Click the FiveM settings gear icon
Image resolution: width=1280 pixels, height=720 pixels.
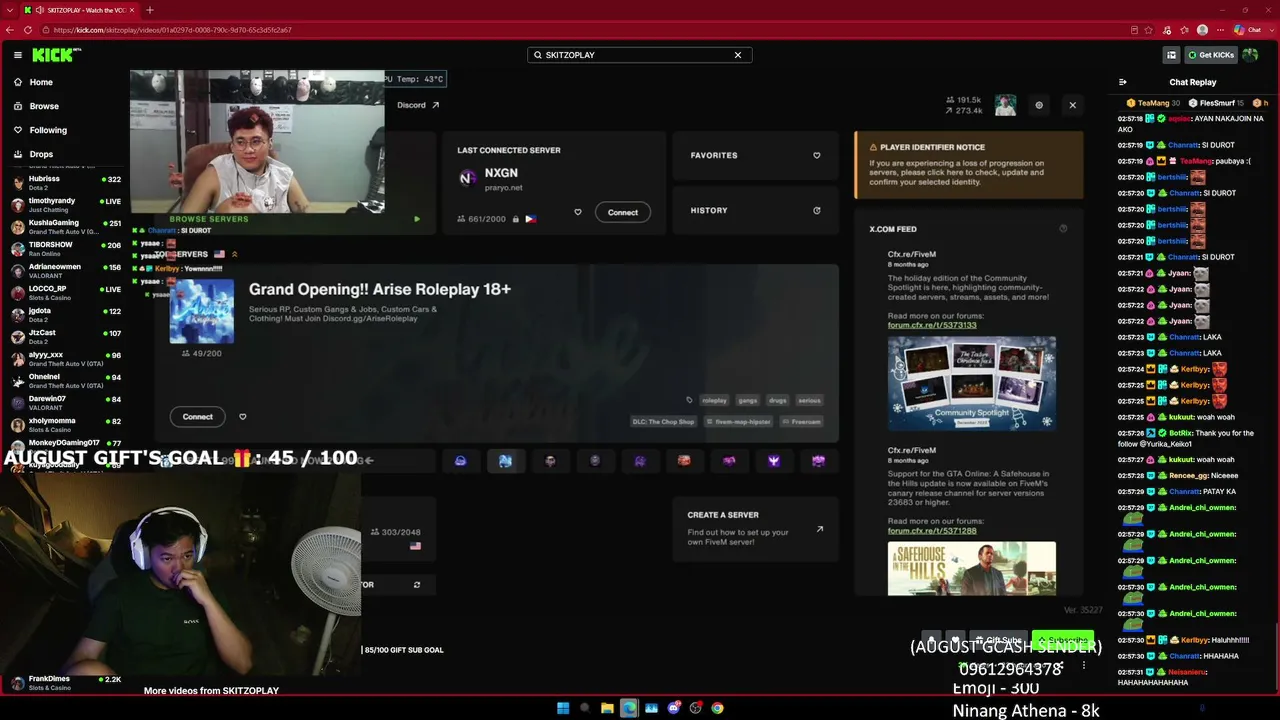pyautogui.click(x=1039, y=105)
